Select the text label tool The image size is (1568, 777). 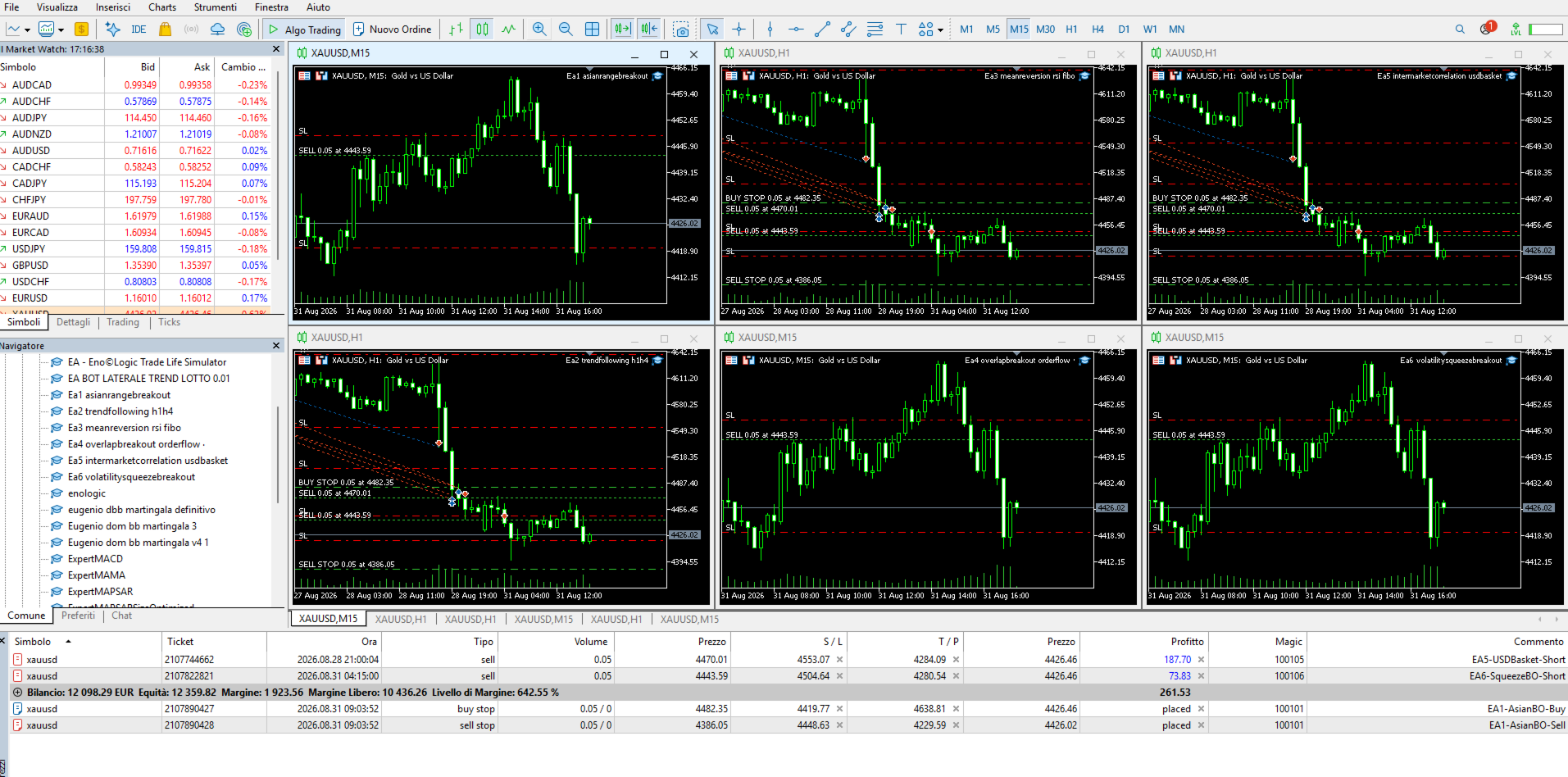(x=901, y=29)
